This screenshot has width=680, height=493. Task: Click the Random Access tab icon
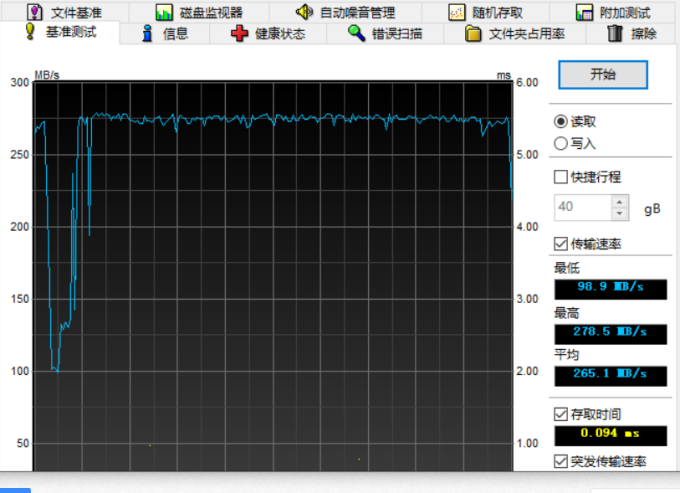pos(456,13)
